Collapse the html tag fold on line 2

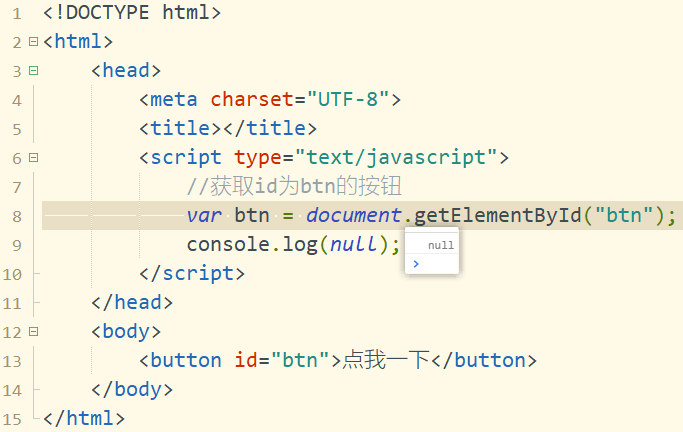pos(33,42)
